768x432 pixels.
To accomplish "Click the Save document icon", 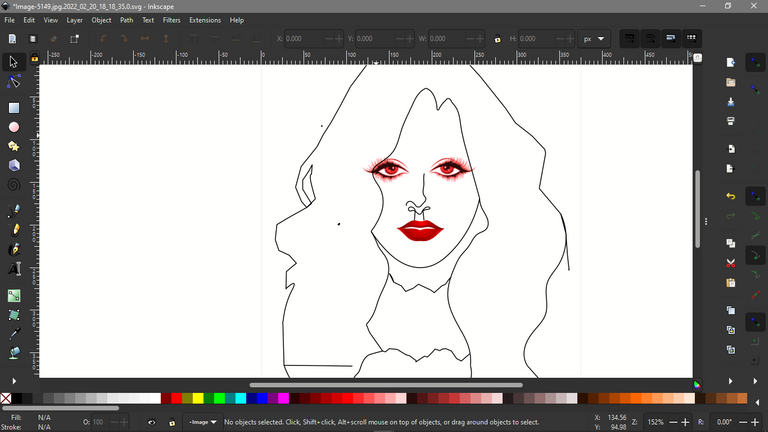I will tap(730, 102).
